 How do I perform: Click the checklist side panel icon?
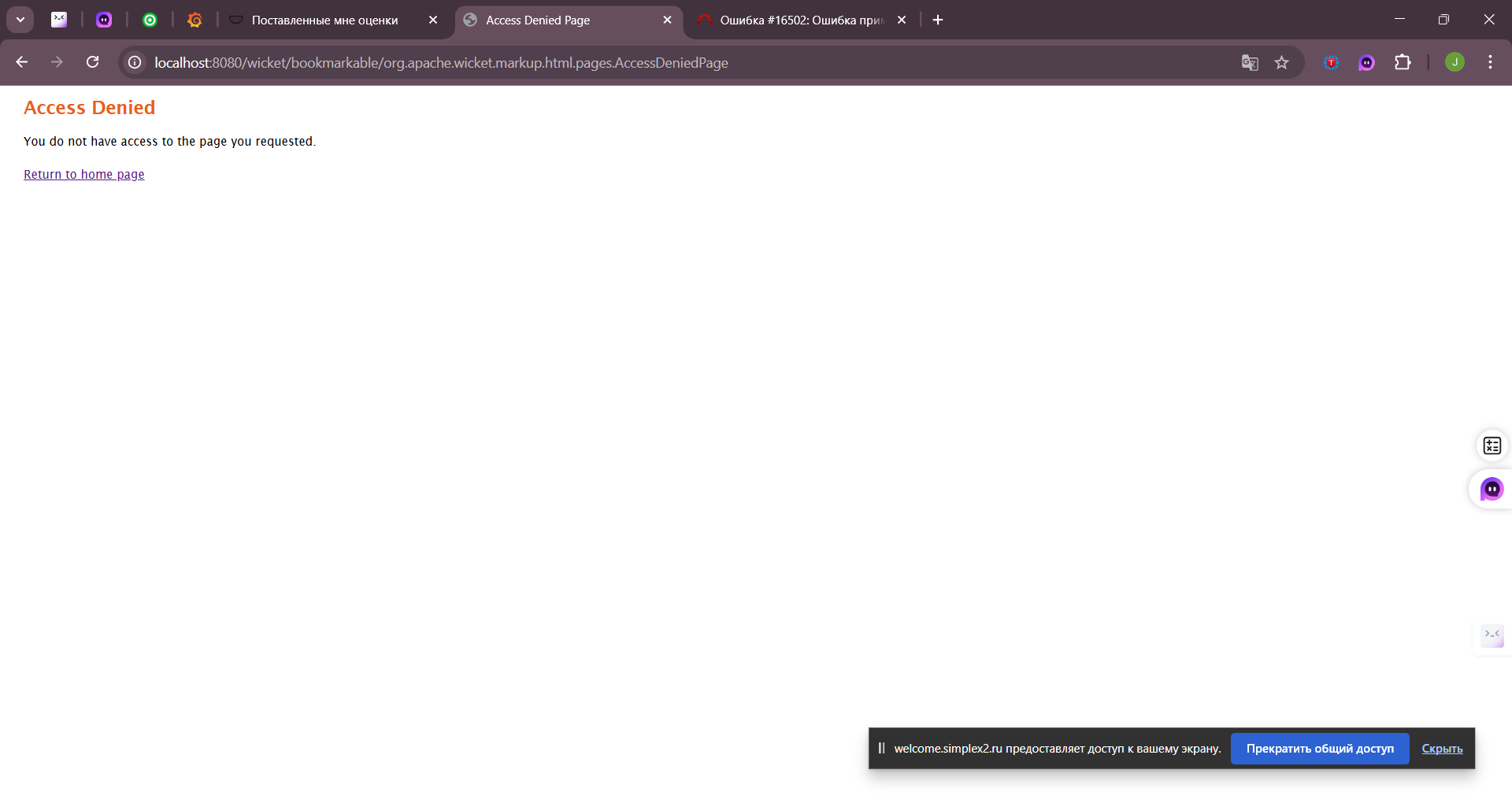click(1492, 446)
